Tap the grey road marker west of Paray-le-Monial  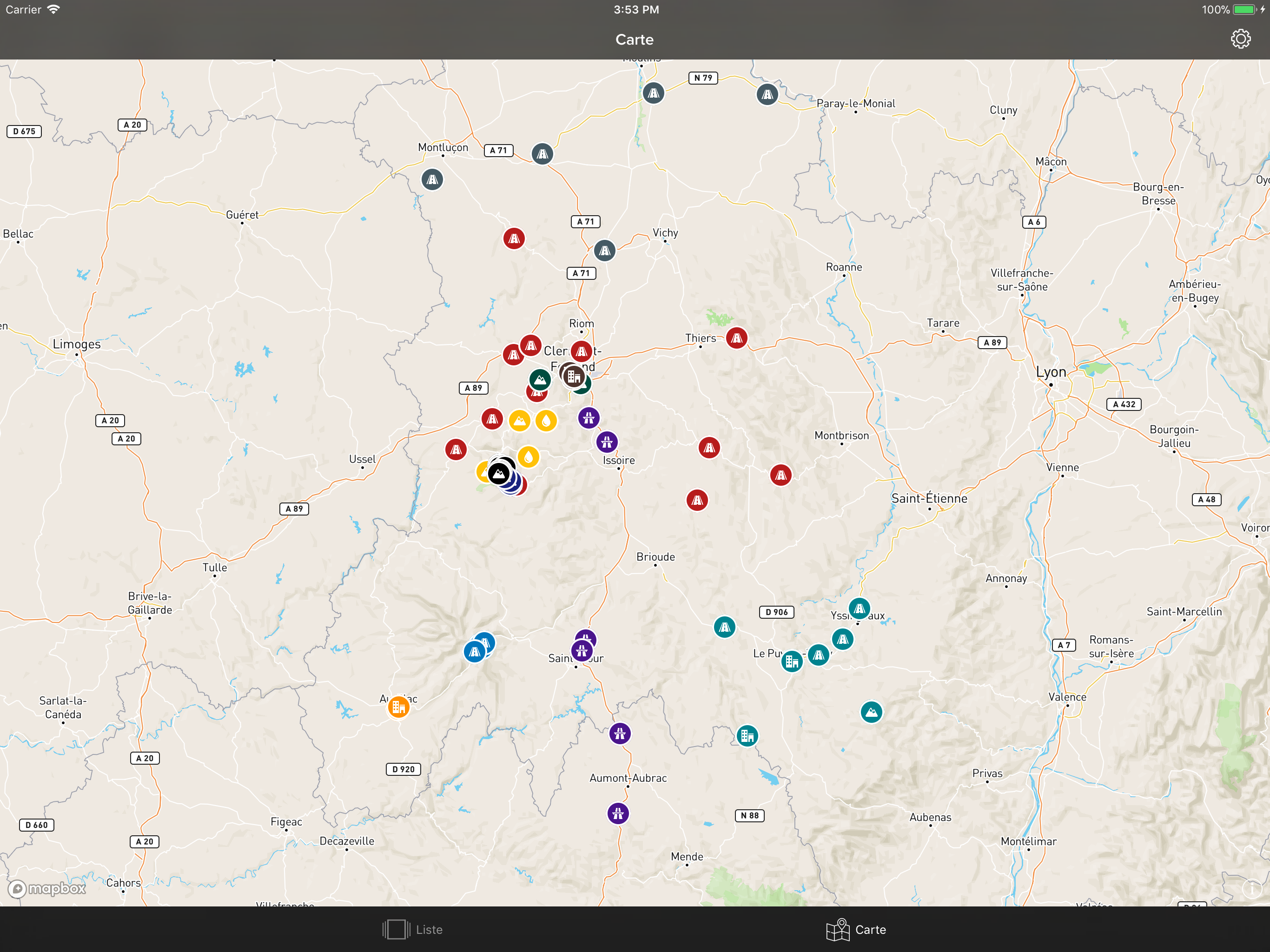(767, 95)
